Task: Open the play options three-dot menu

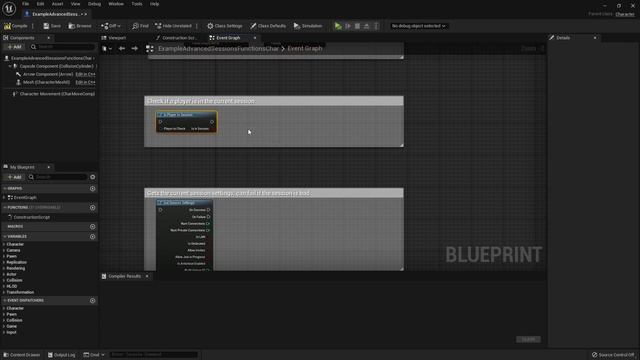Action: point(376,26)
